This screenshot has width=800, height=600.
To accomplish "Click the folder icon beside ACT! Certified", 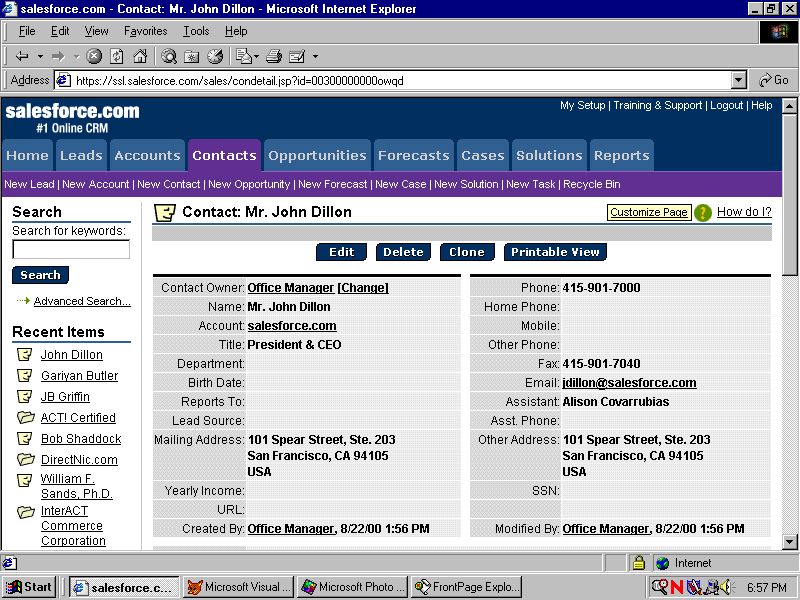I will [x=25, y=417].
